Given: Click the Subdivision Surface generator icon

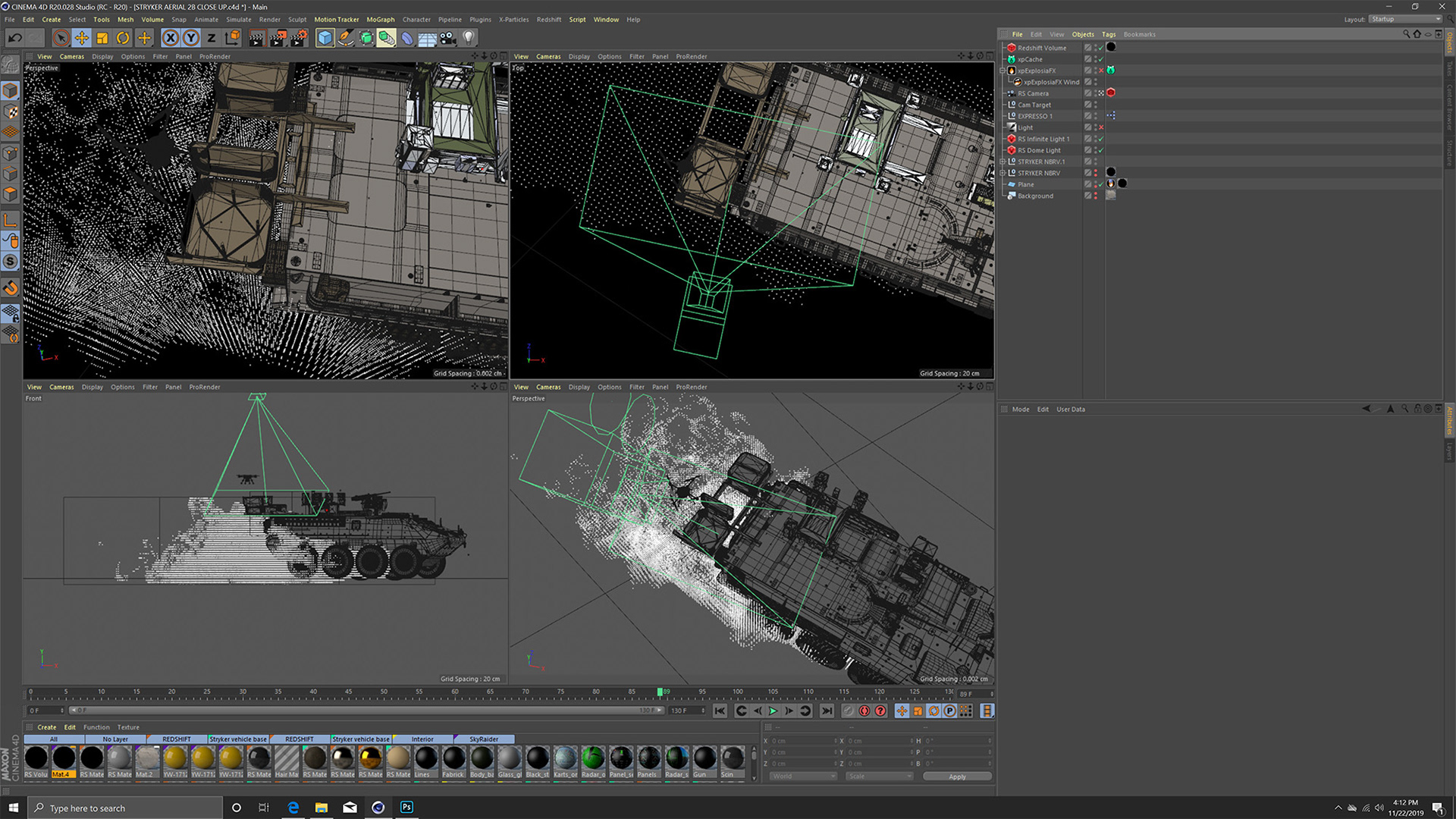Looking at the screenshot, I should pyautogui.click(x=366, y=37).
